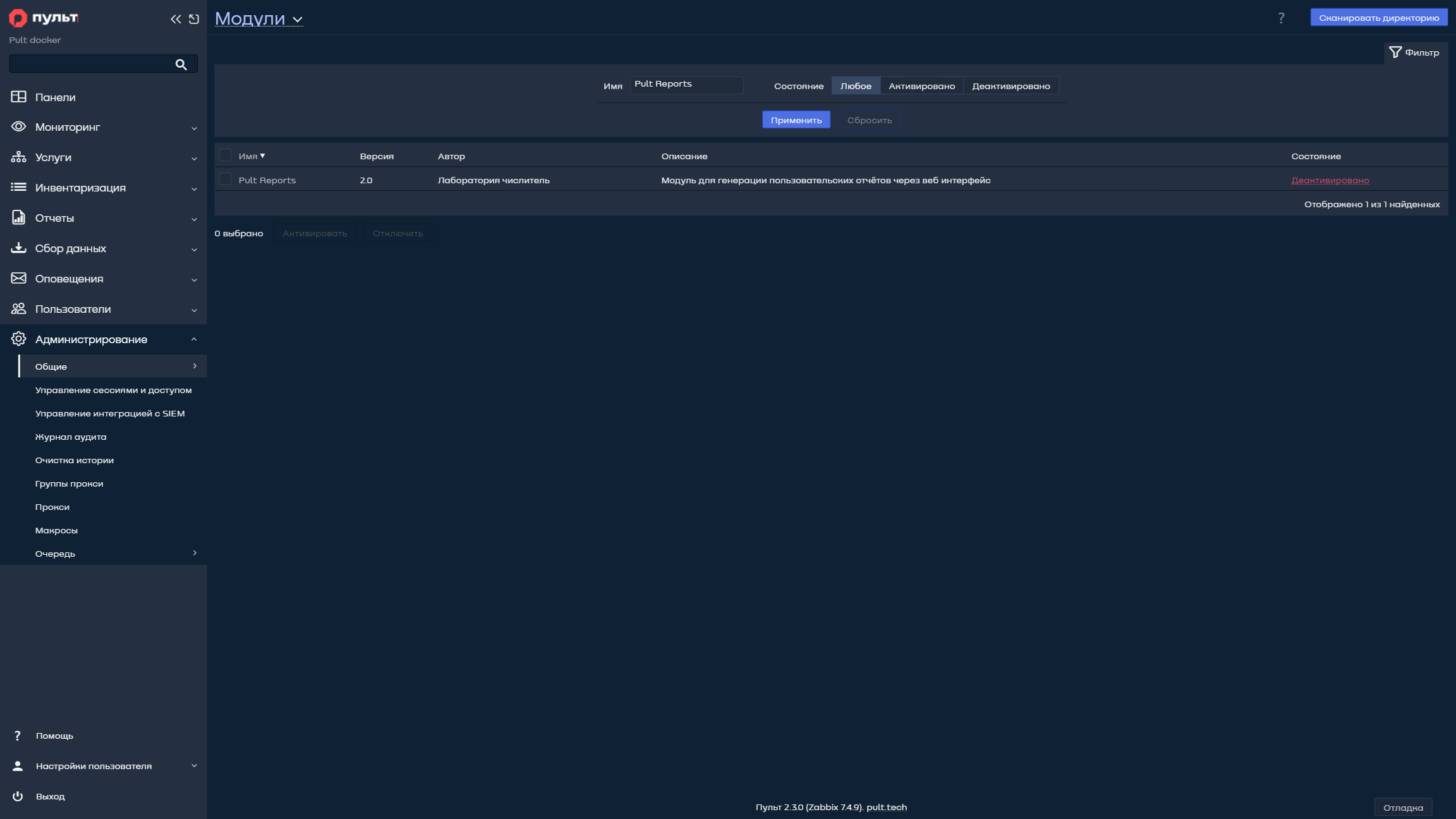Click the Администрирование gear icon
Viewport: 1456px width, 819px height.
(x=18, y=339)
